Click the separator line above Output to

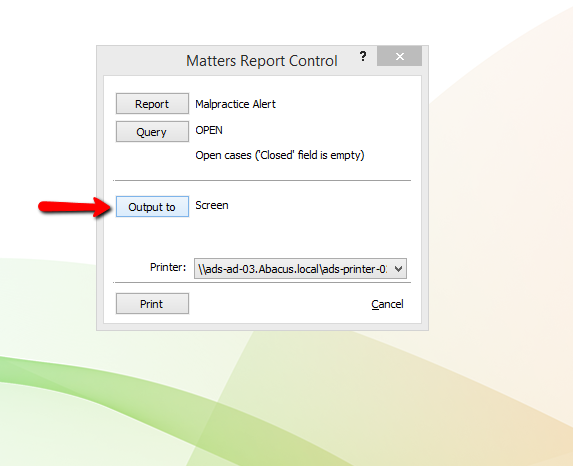click(x=262, y=180)
